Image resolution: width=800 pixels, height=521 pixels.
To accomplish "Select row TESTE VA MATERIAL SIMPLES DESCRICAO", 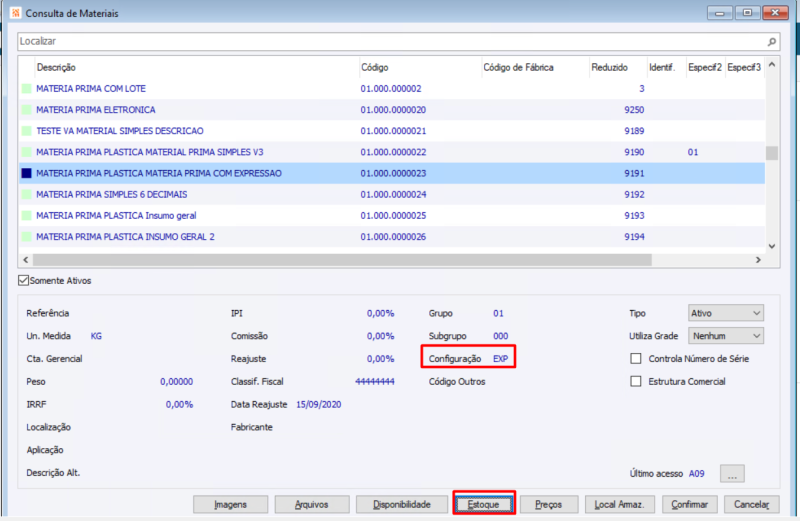I will [392, 131].
